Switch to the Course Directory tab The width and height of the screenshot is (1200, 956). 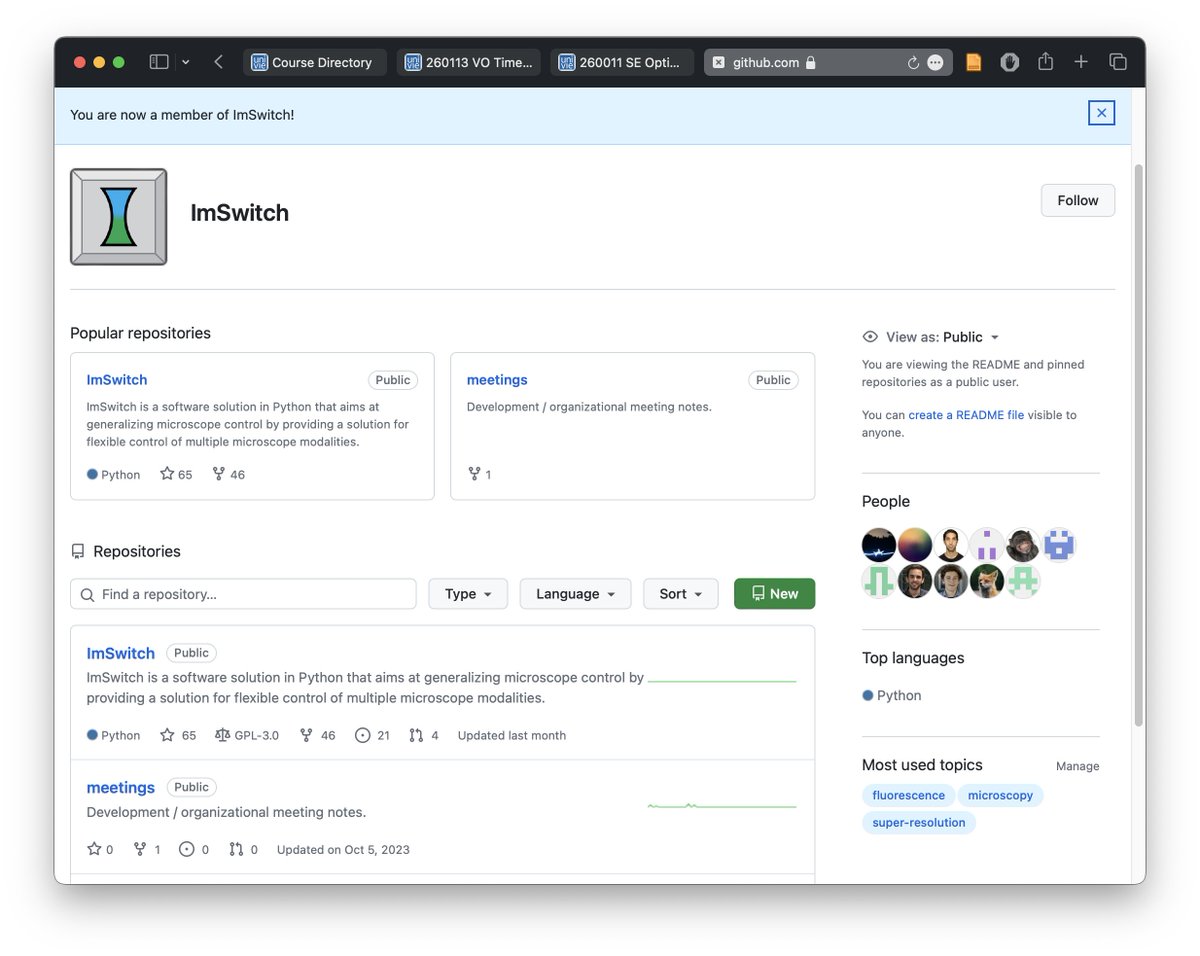(314, 61)
